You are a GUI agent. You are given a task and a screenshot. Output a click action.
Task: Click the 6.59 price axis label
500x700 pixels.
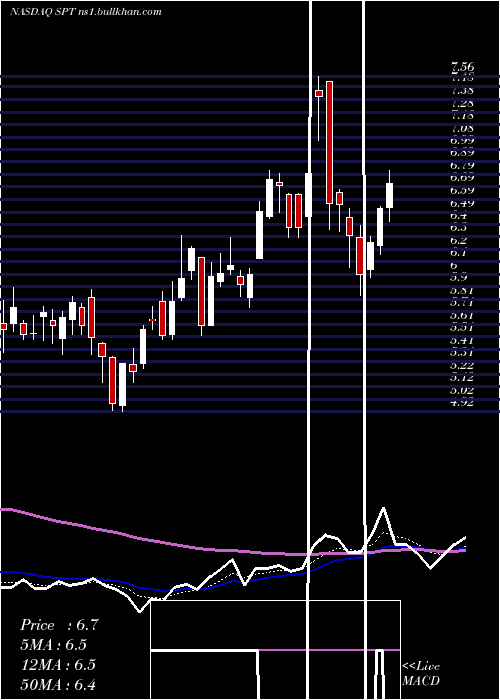click(462, 191)
